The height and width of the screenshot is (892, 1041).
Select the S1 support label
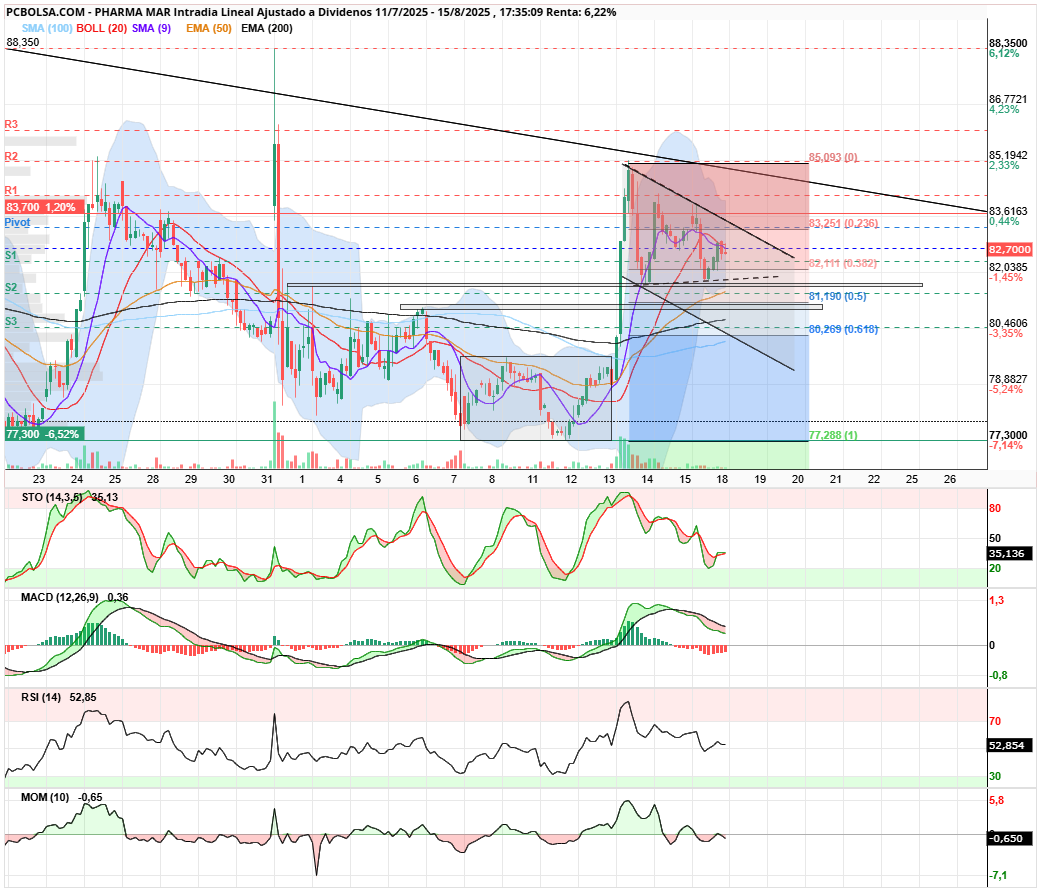[11, 256]
